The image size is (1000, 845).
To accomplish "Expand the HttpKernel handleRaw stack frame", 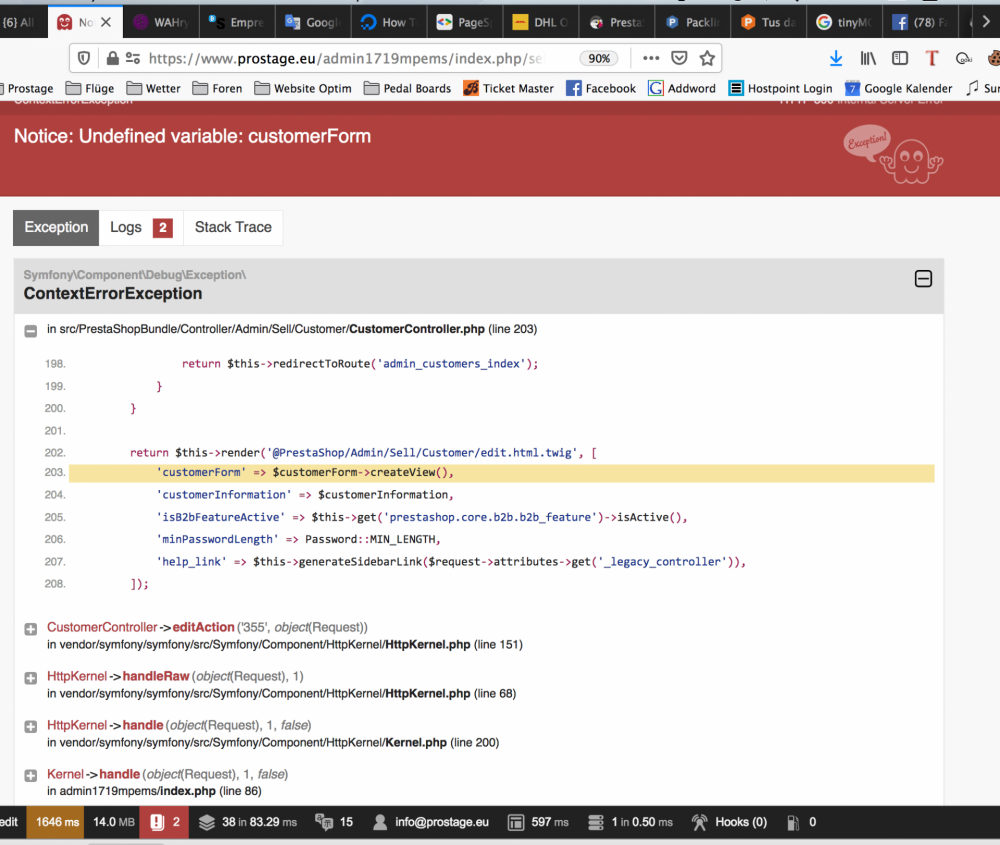I will [x=30, y=677].
